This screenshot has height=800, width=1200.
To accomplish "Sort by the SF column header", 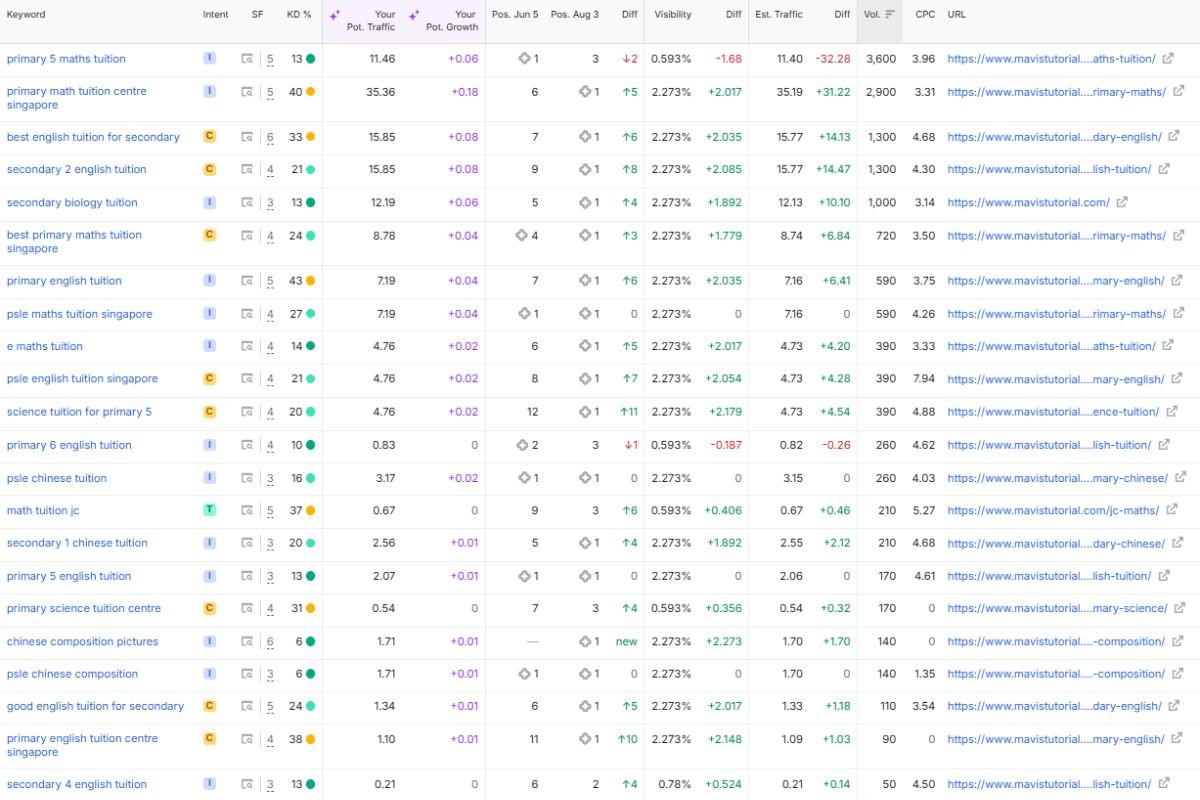I will (258, 15).
